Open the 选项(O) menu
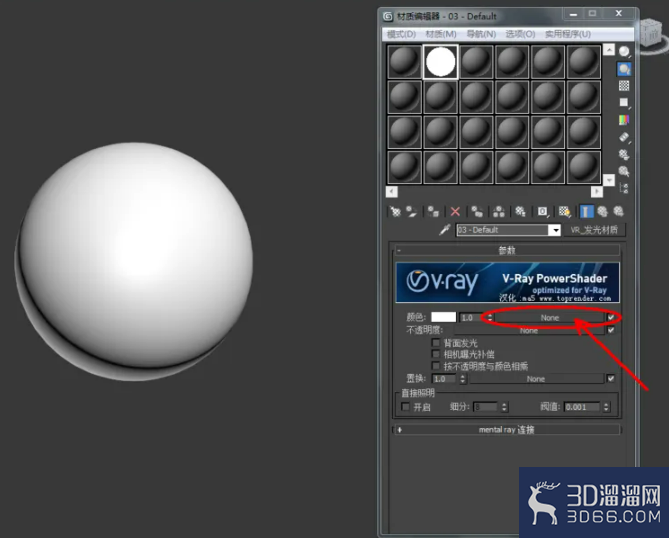Image resolution: width=669 pixels, height=538 pixels. (x=520, y=34)
